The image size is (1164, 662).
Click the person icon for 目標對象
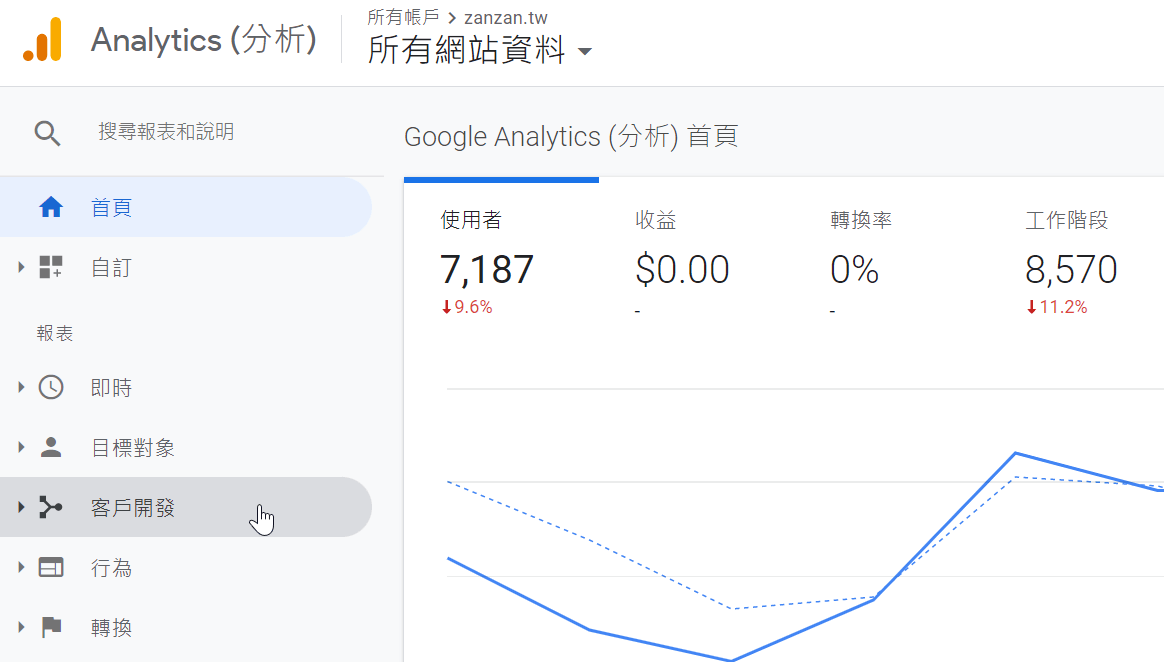point(50,448)
